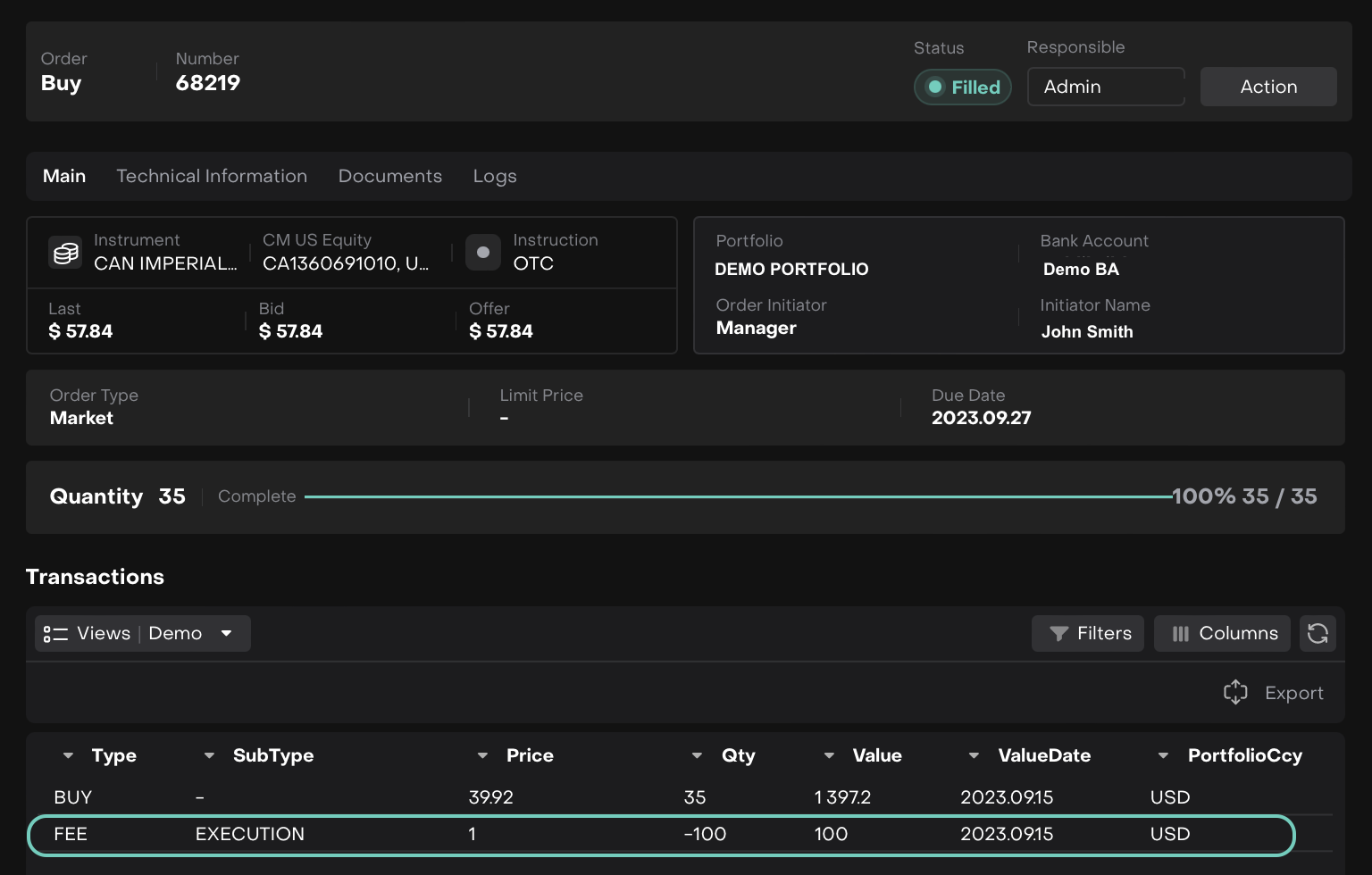Click the Filled status indicator
1372x875 pixels.
pos(962,87)
